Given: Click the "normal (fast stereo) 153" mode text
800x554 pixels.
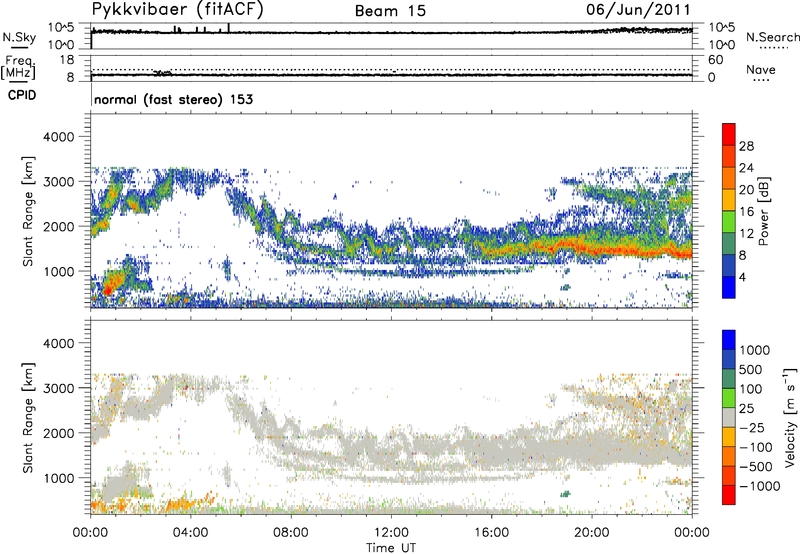Looking at the screenshot, I should click(x=173, y=99).
